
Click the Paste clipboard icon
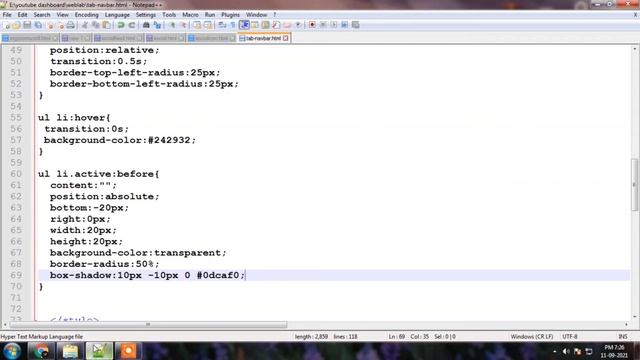(x=106, y=25)
